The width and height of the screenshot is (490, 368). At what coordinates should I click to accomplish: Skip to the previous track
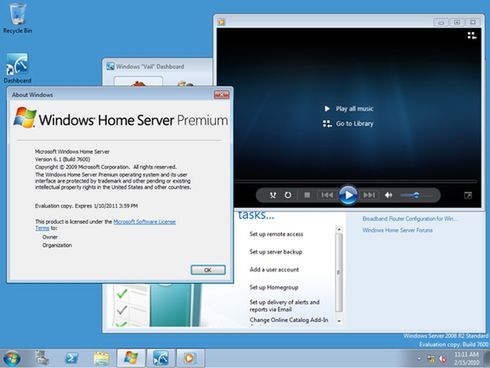[x=327, y=195]
